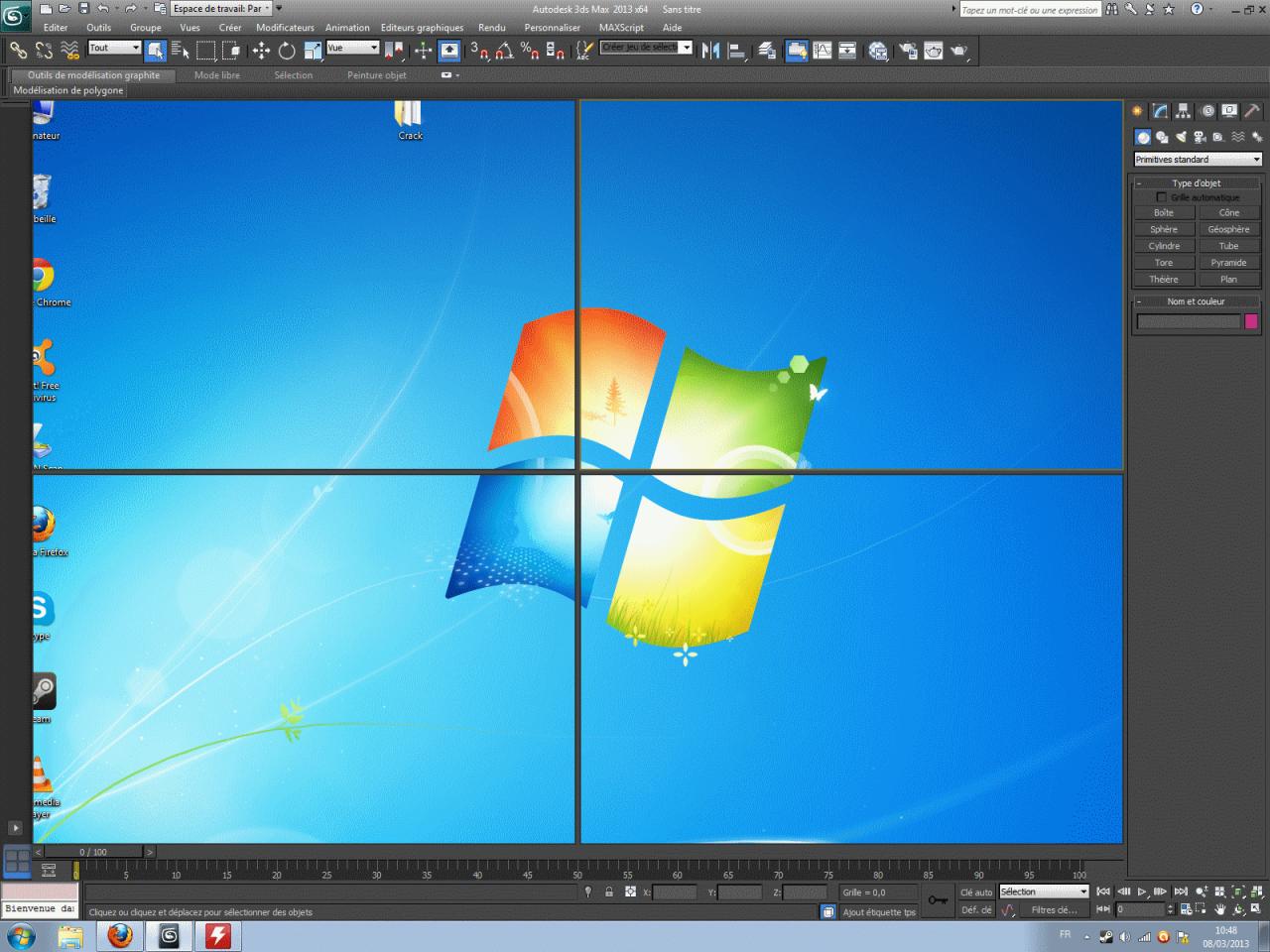
Task: Toggle the Graphite Modeling ribbon icon
Action: [x=796, y=51]
